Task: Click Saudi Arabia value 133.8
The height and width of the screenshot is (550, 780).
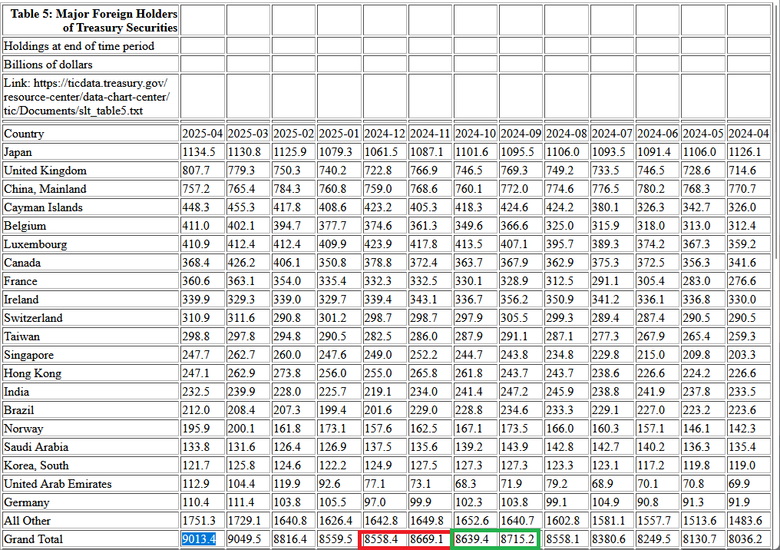Action: [x=196, y=447]
